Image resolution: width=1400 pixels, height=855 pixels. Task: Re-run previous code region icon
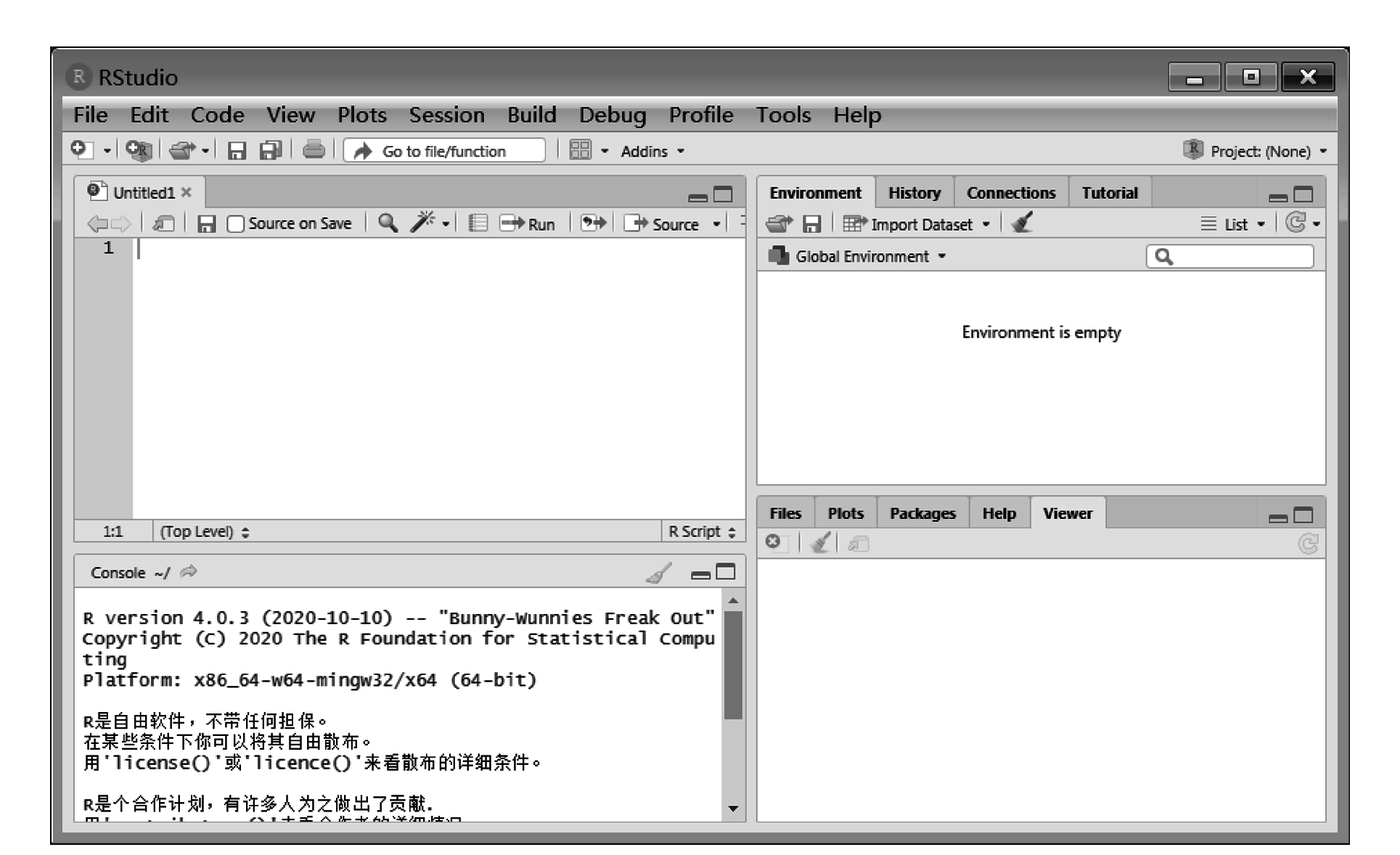click(x=594, y=224)
